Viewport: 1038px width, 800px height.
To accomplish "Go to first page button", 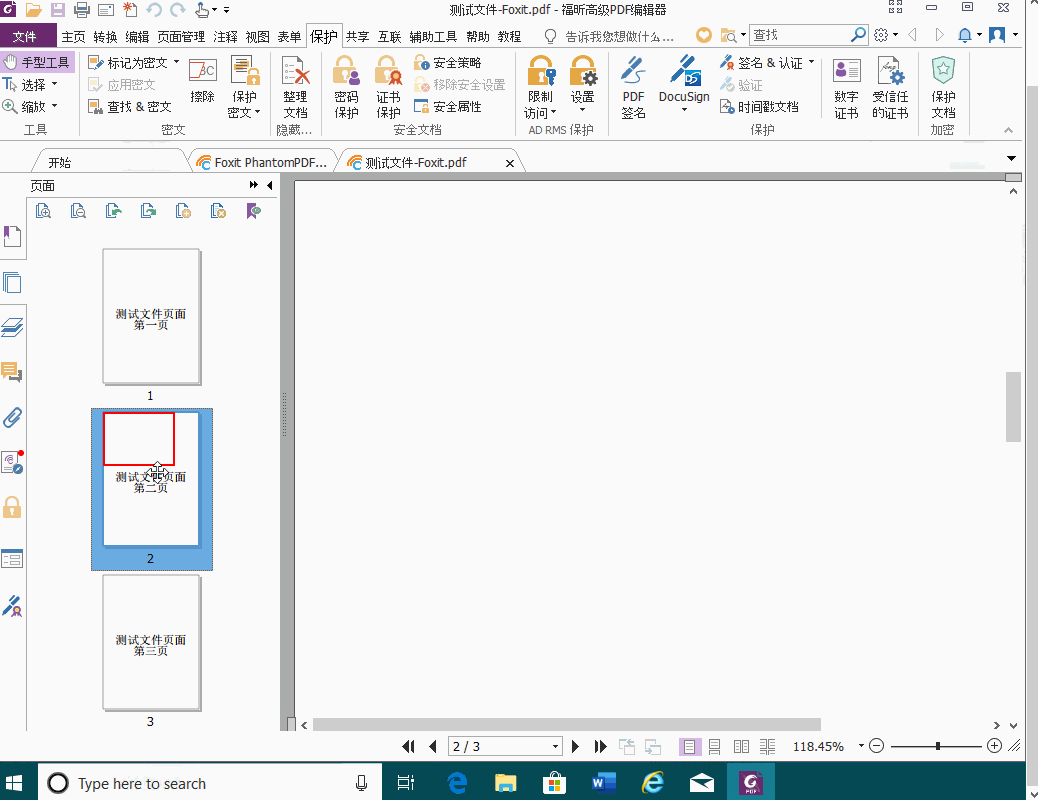I will [x=408, y=746].
